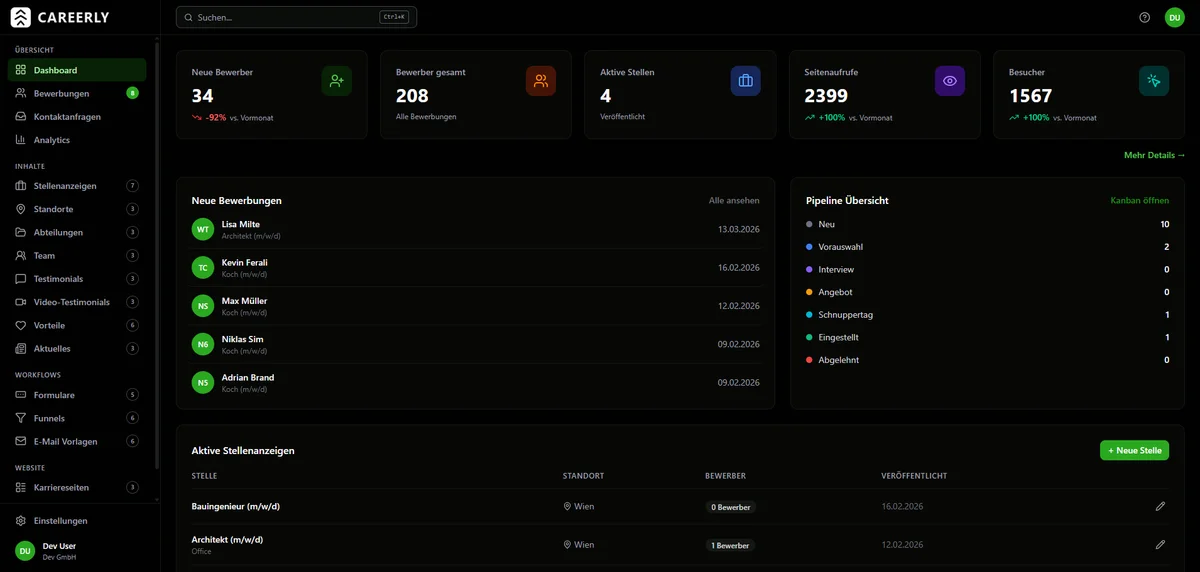This screenshot has height=572, width=1200.
Task: Follow the Mehr Details link
Action: (x=1154, y=155)
